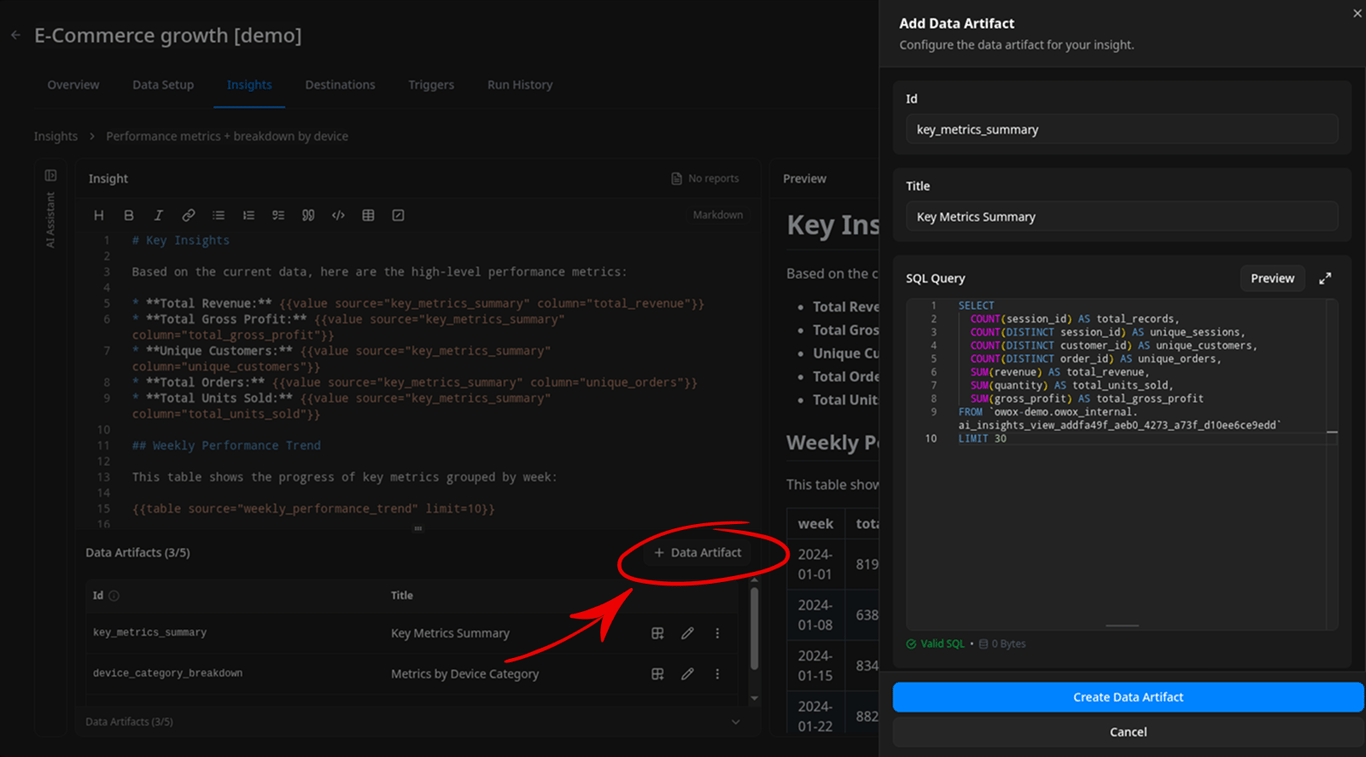Click inside the Id input field
The height and width of the screenshot is (757, 1366).
pyautogui.click(x=1121, y=128)
